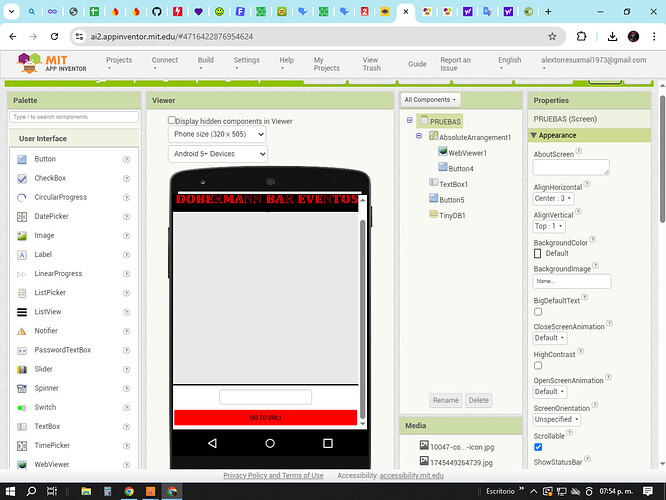This screenshot has width=666, height=500.
Task: Uncheck the Scrollable checkbox
Action: 538,447
